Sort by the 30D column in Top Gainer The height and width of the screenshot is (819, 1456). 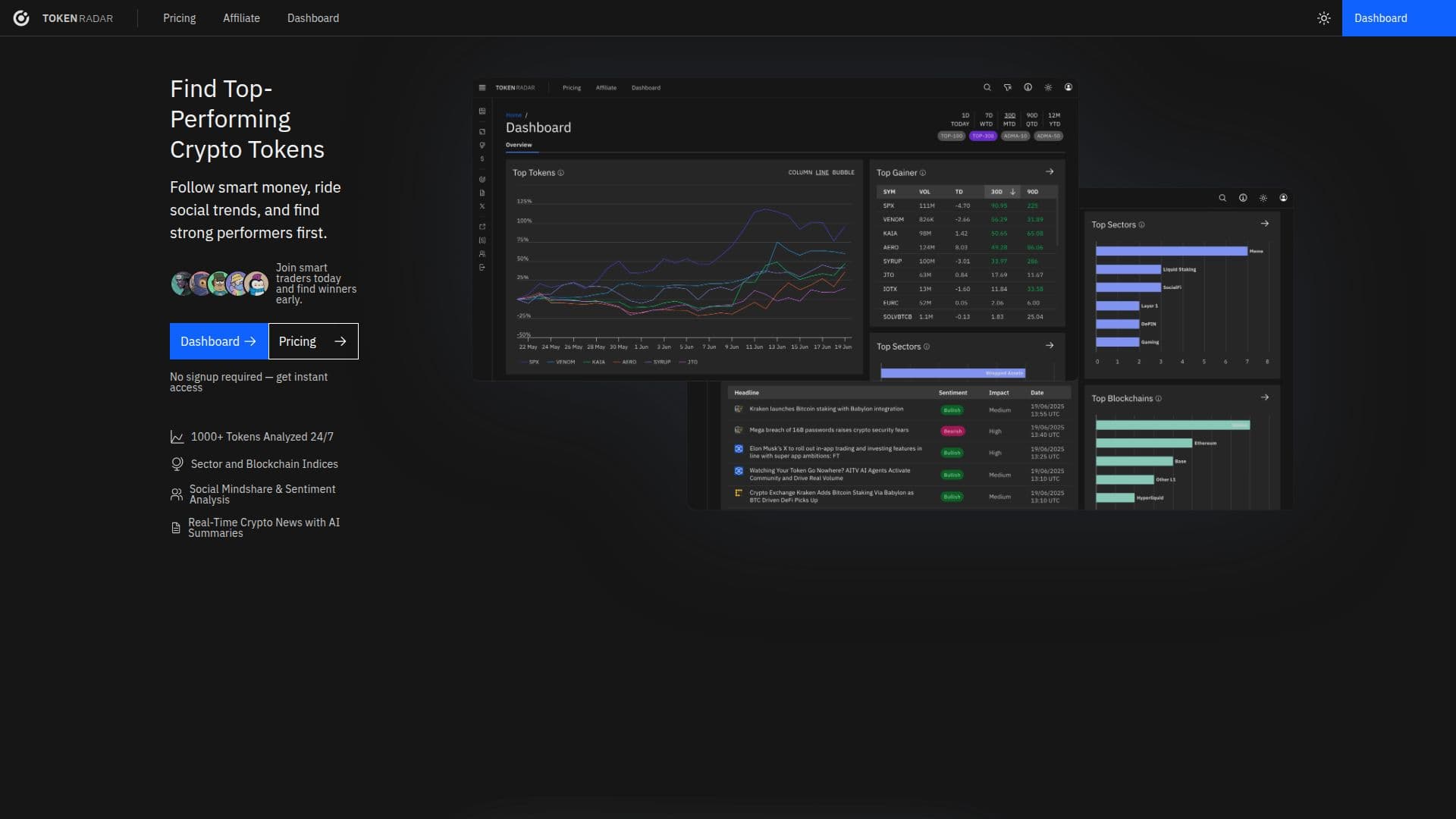point(1002,192)
